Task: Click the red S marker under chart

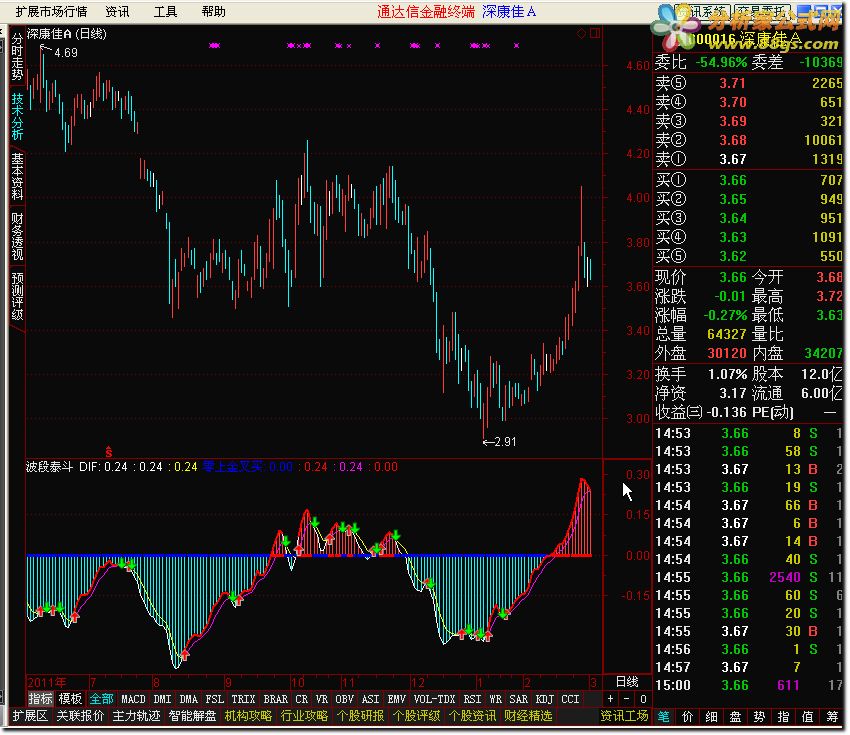Action: coord(108,451)
